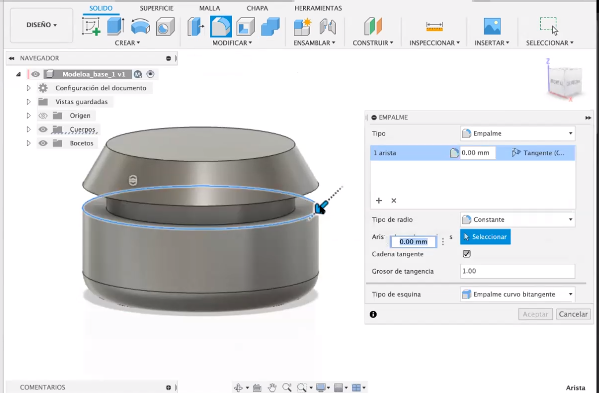Image resolution: width=599 pixels, height=393 pixels.
Task: Expand the Origen tree node
Action: tap(28, 115)
